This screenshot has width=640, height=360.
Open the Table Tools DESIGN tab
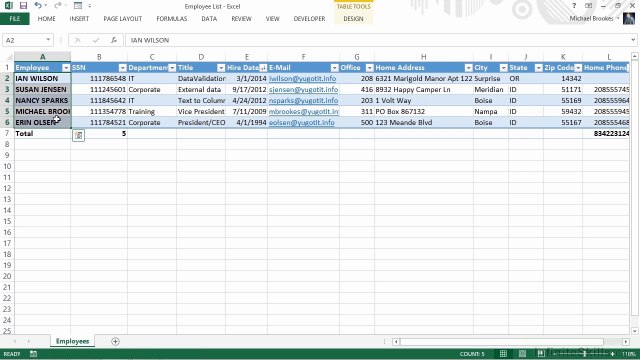(353, 19)
